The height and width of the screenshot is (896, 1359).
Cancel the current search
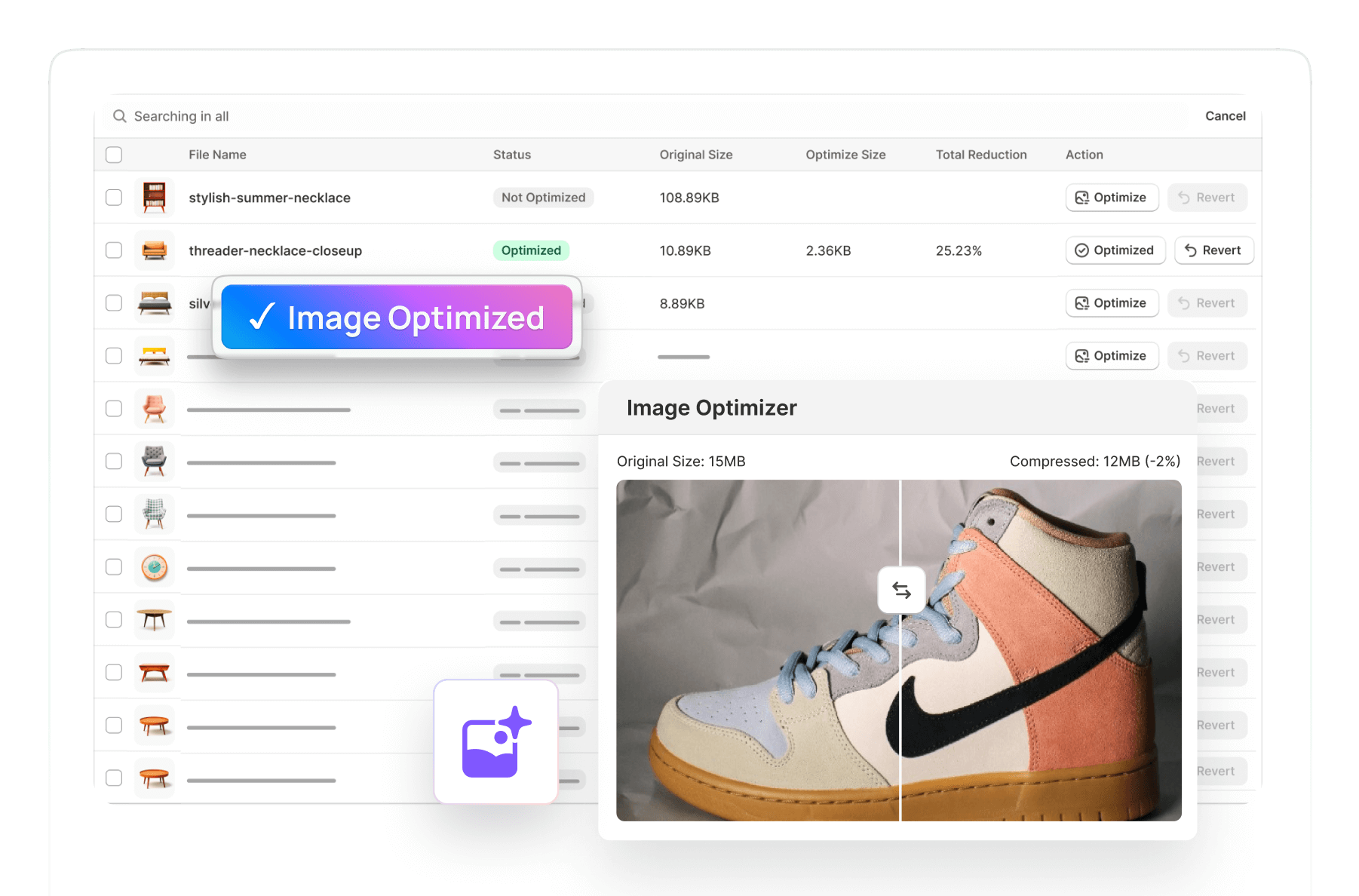point(1225,116)
